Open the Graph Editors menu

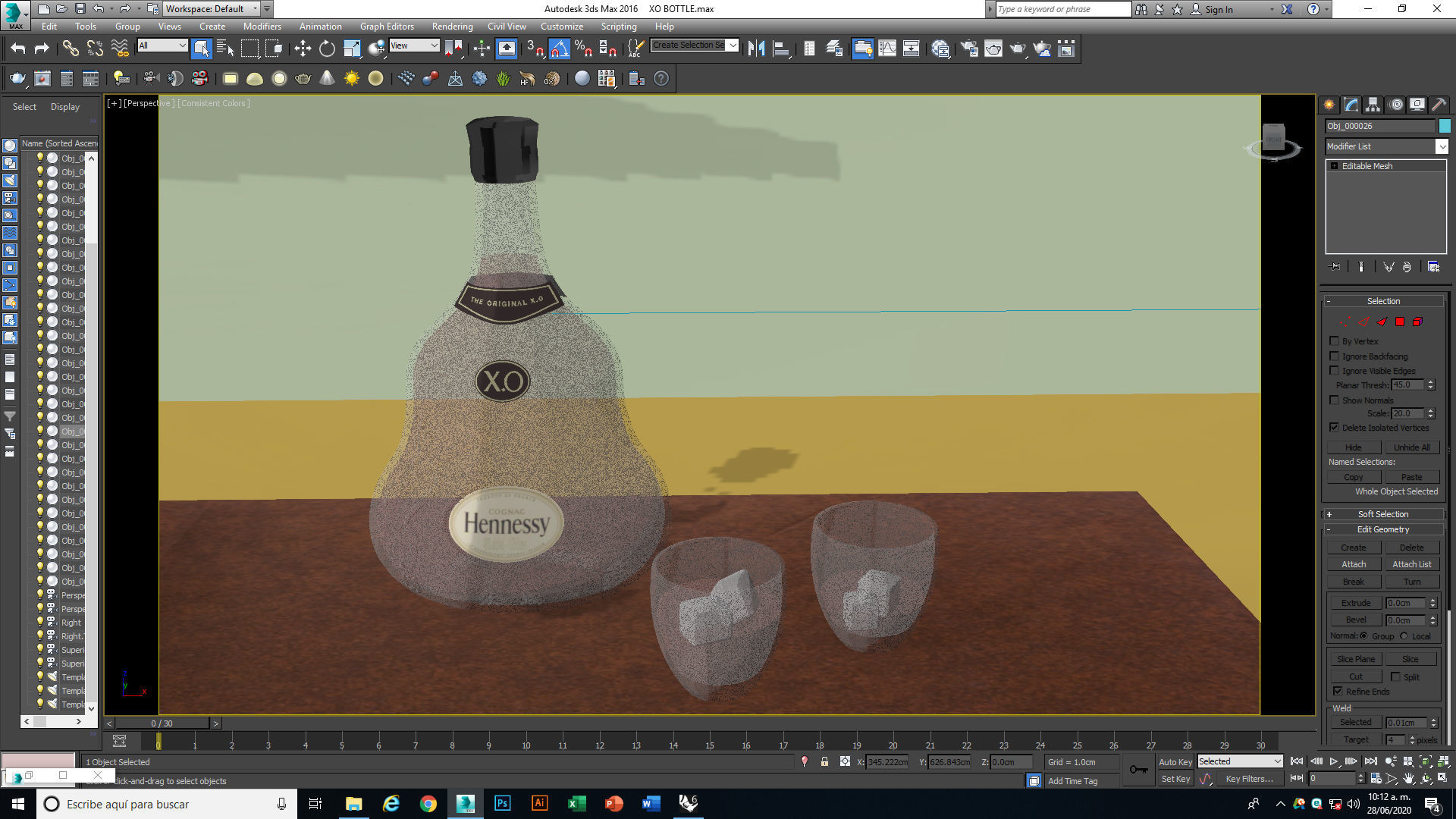tap(387, 27)
